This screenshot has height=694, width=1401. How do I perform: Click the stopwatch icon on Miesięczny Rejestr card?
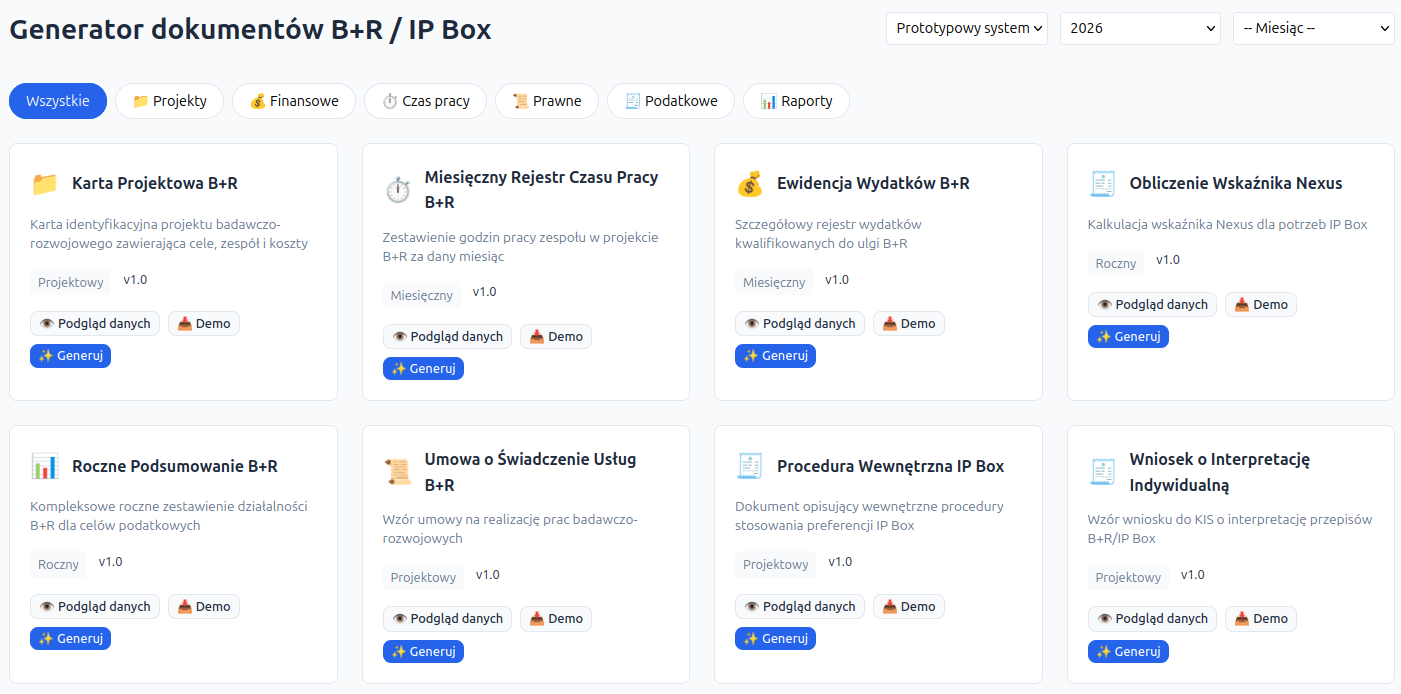(397, 190)
